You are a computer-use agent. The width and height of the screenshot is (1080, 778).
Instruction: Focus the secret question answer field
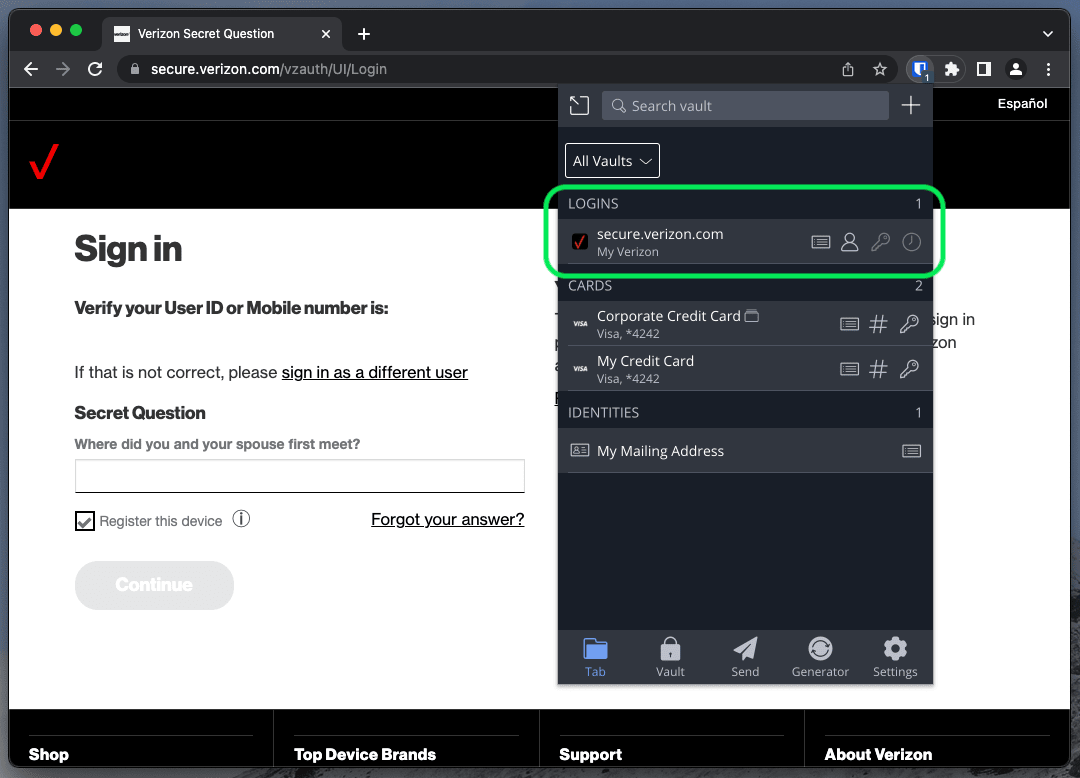[300, 476]
